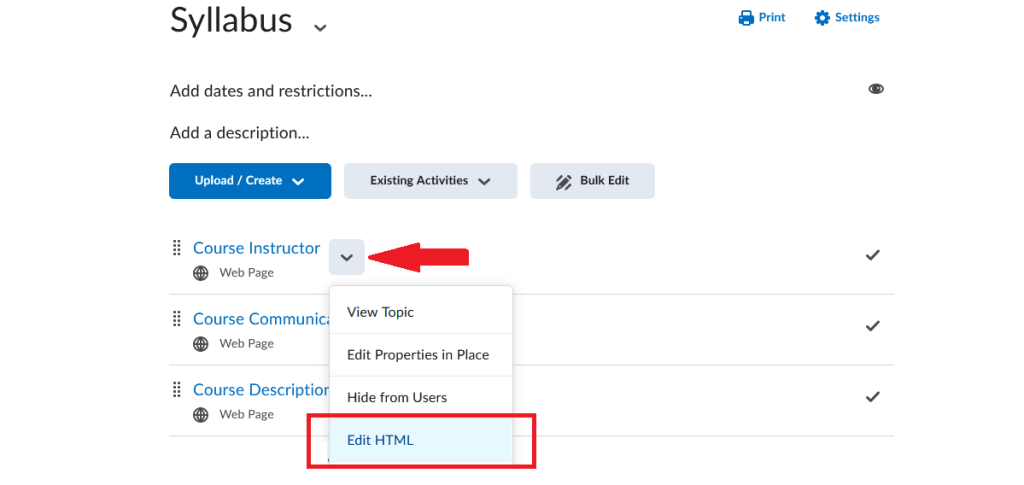Open Settings via the gear icon

tap(822, 18)
